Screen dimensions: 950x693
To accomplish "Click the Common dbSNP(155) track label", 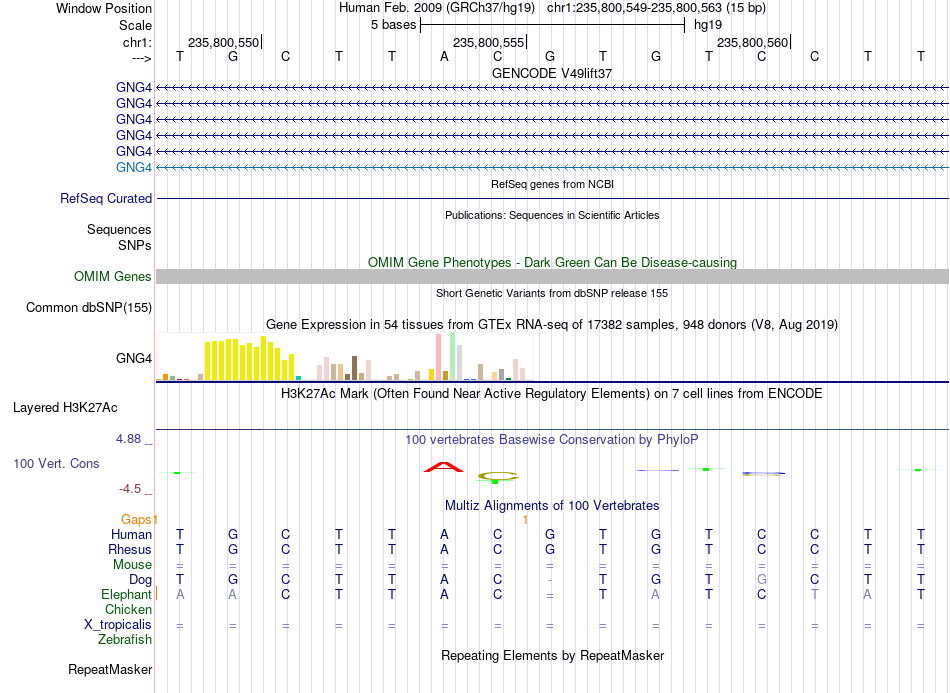I will [89, 307].
